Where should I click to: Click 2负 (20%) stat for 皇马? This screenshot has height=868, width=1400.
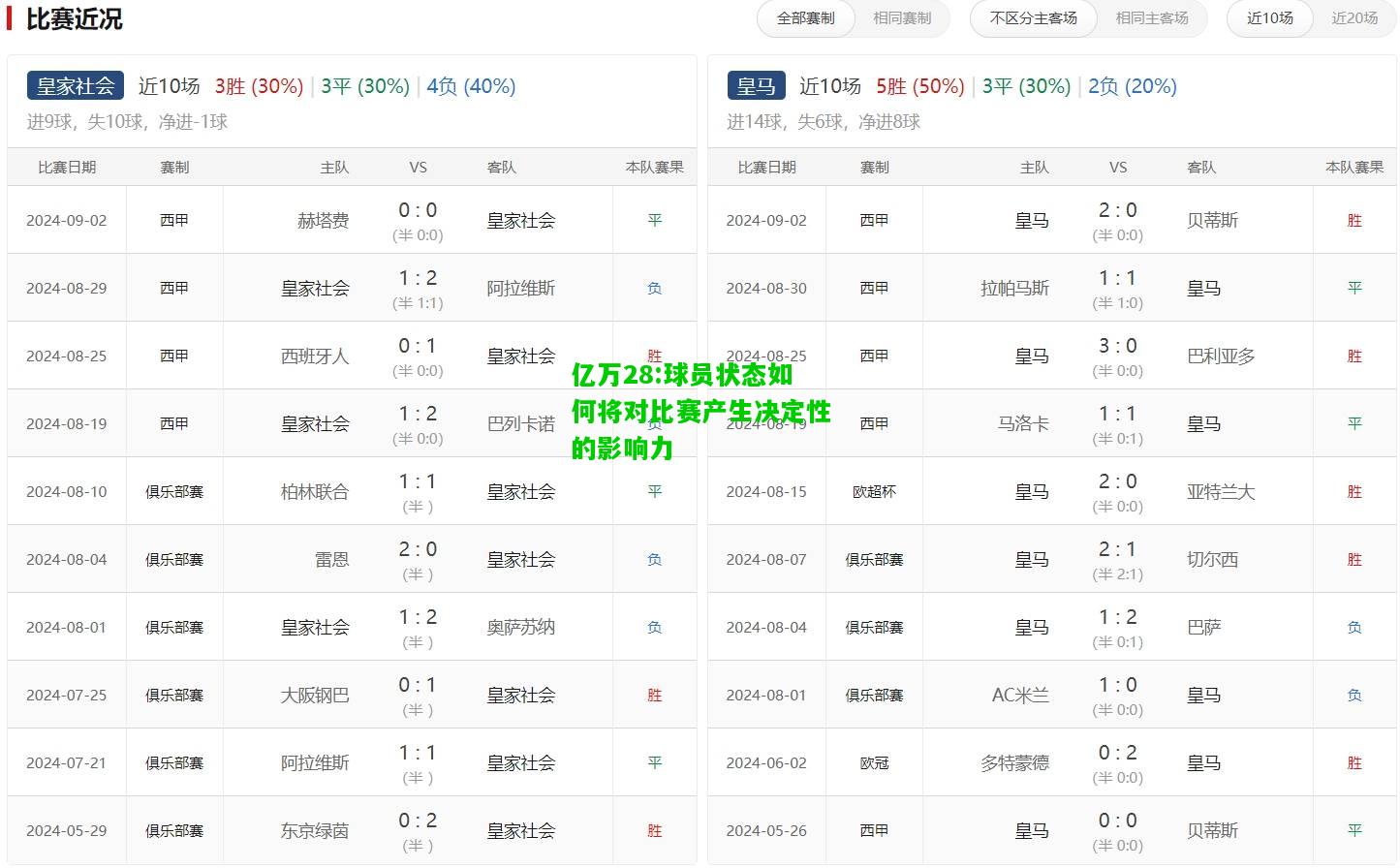pos(1133,86)
